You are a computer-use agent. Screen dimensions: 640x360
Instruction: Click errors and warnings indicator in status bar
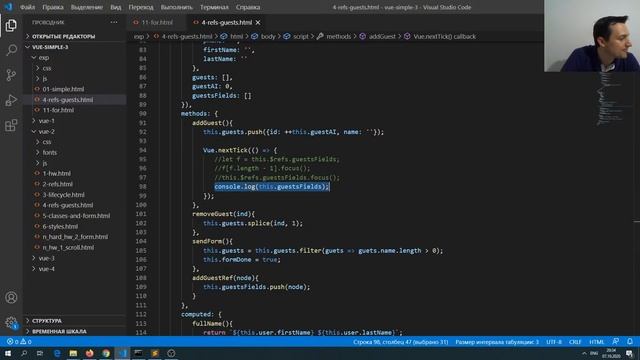[x=19, y=342]
